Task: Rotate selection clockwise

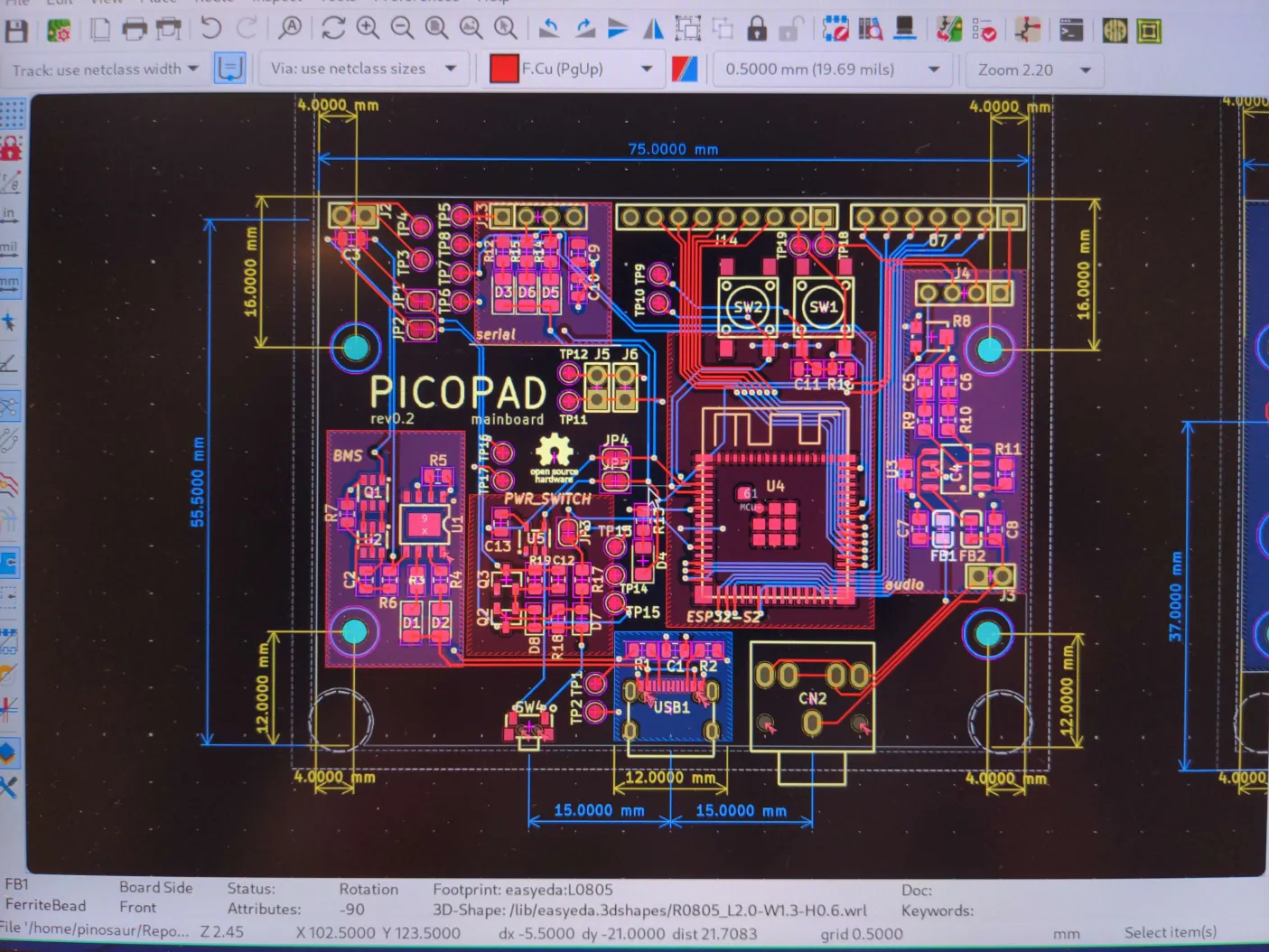Action: (584, 29)
